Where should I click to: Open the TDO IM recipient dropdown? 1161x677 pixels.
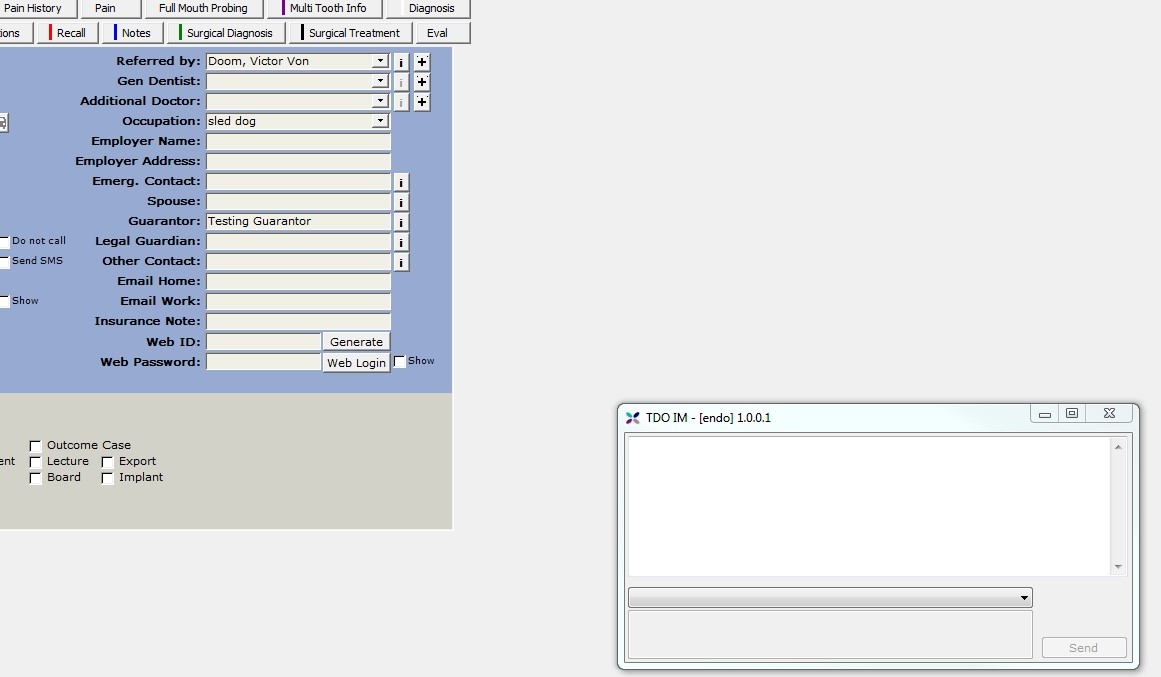(1024, 598)
